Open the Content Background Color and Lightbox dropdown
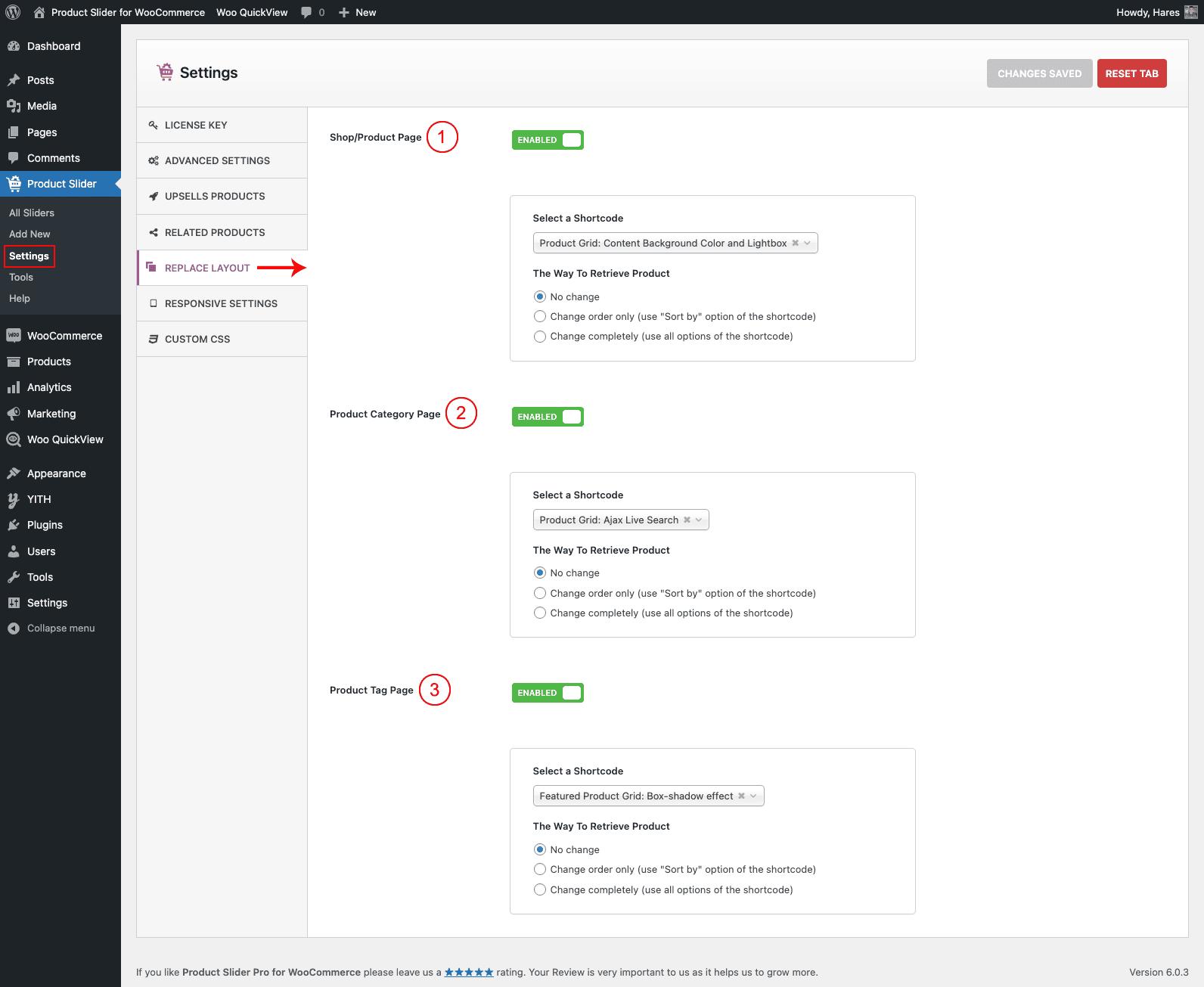 pyautogui.click(x=807, y=243)
